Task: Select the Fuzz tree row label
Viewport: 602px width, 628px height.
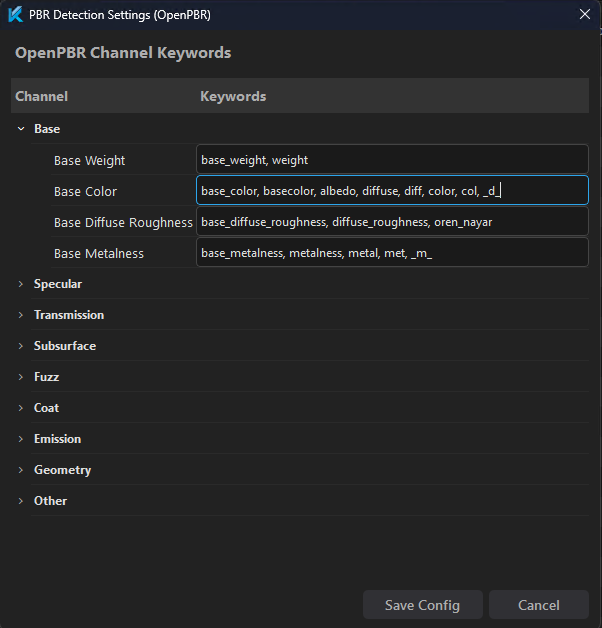Action: (46, 377)
